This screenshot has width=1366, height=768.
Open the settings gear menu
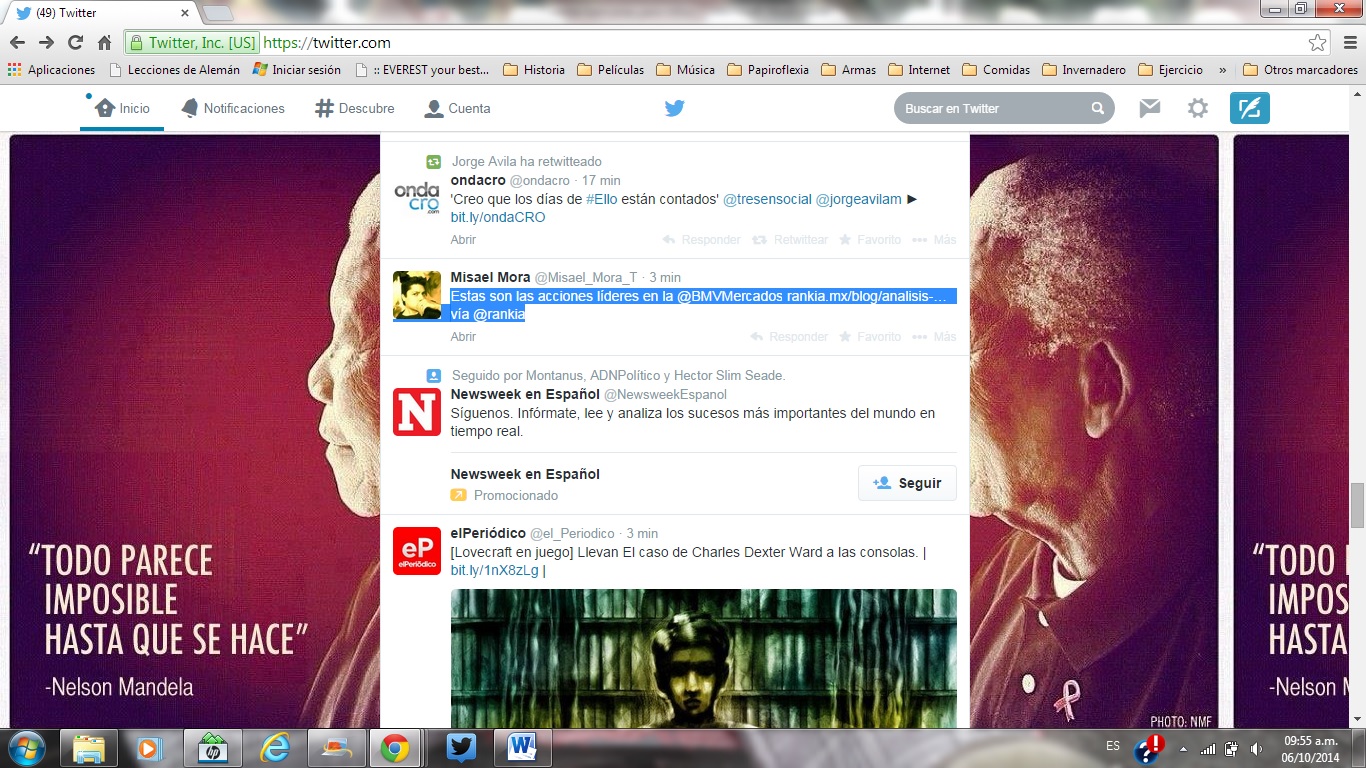coord(1198,108)
